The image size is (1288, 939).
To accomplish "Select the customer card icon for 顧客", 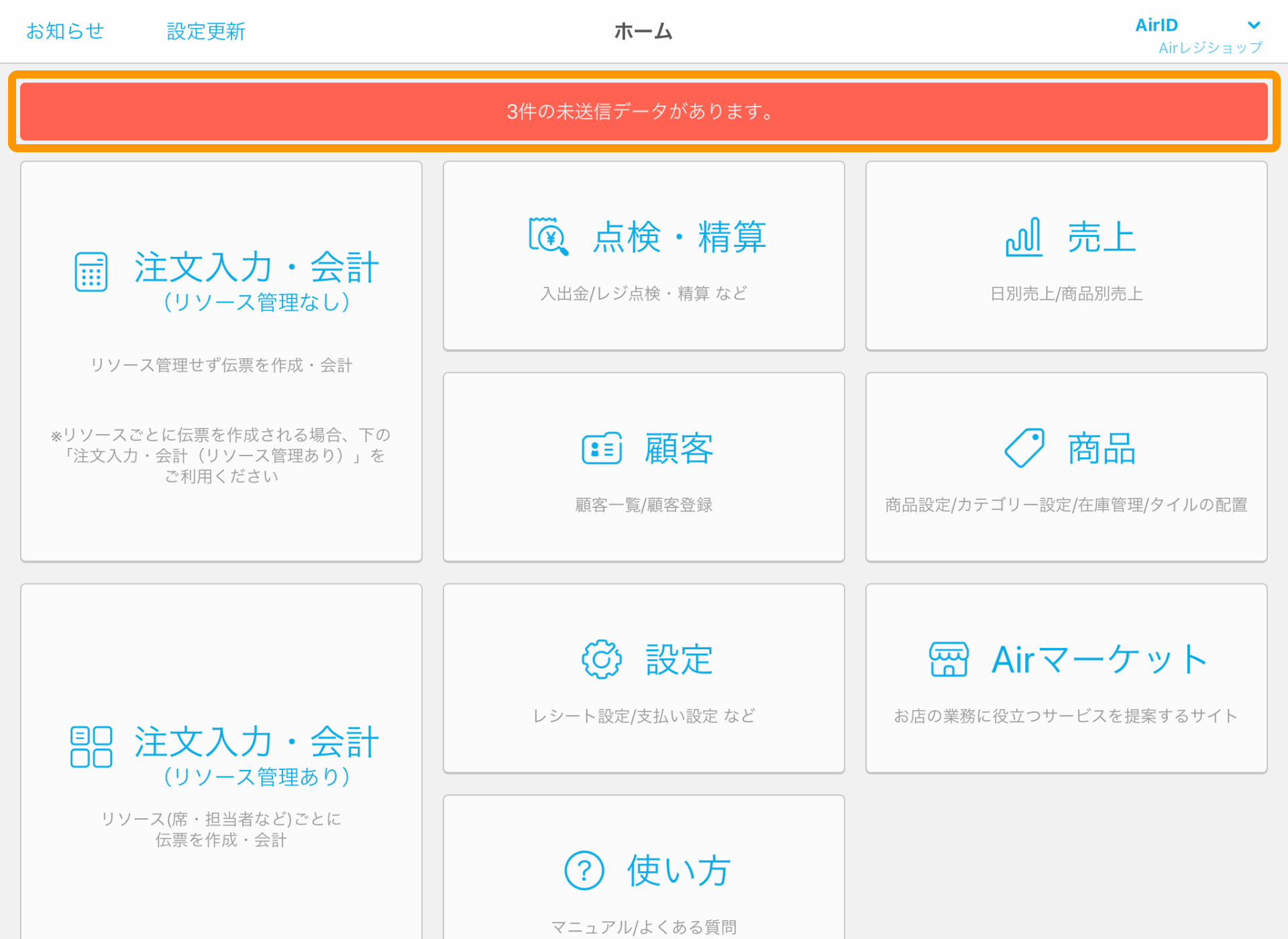I will tap(602, 448).
